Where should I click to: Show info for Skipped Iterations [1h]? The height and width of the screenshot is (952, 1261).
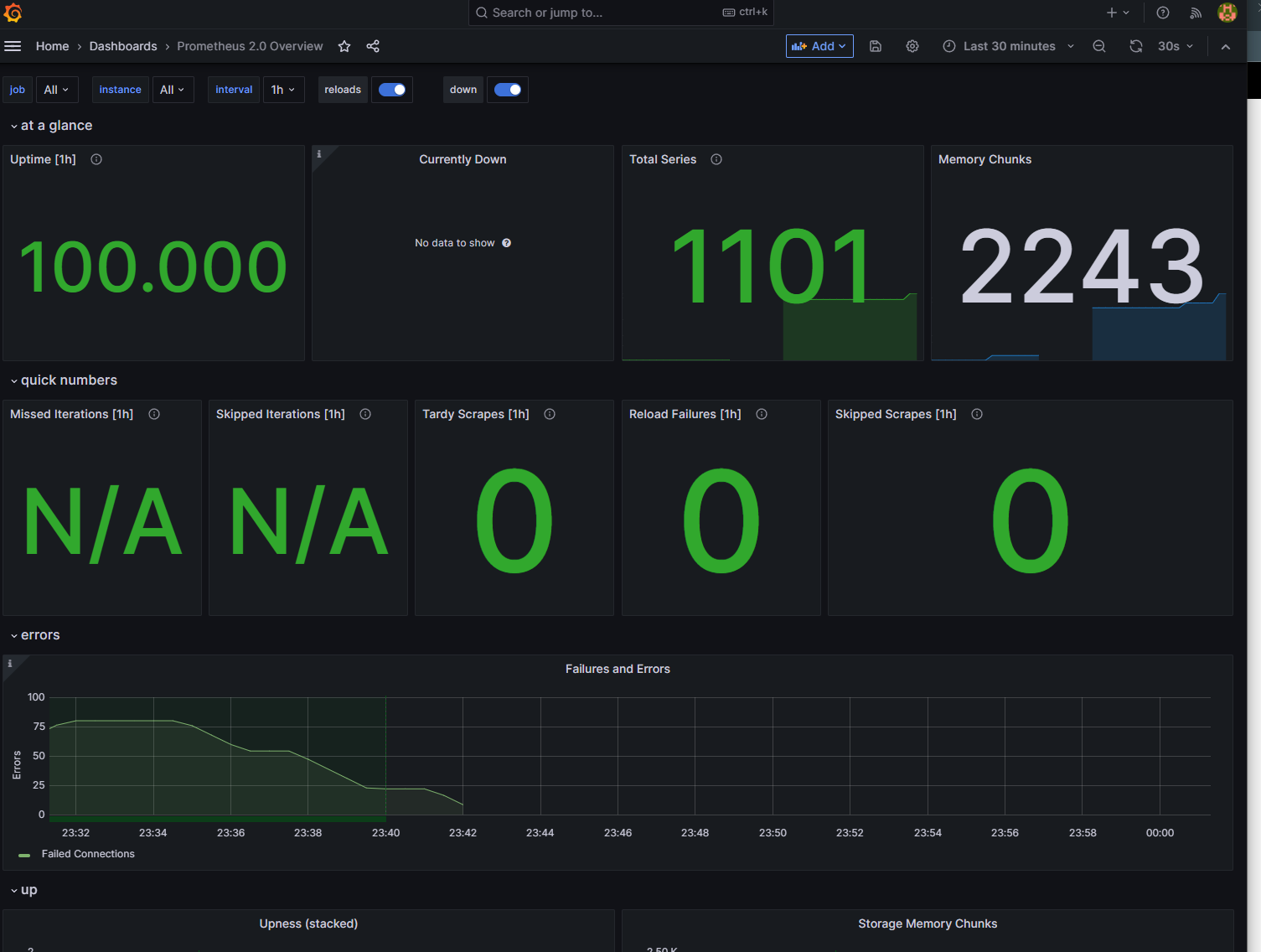(x=365, y=414)
